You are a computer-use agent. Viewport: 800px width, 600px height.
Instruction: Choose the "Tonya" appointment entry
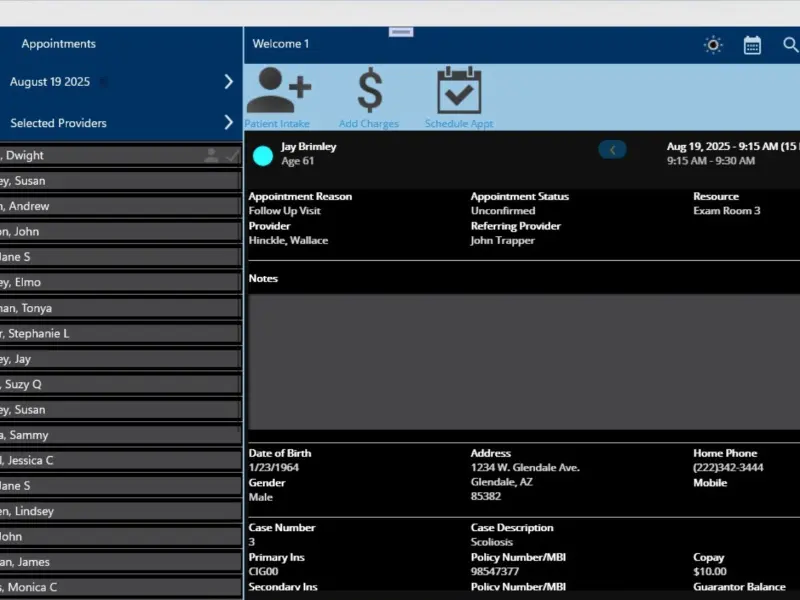tap(120, 308)
